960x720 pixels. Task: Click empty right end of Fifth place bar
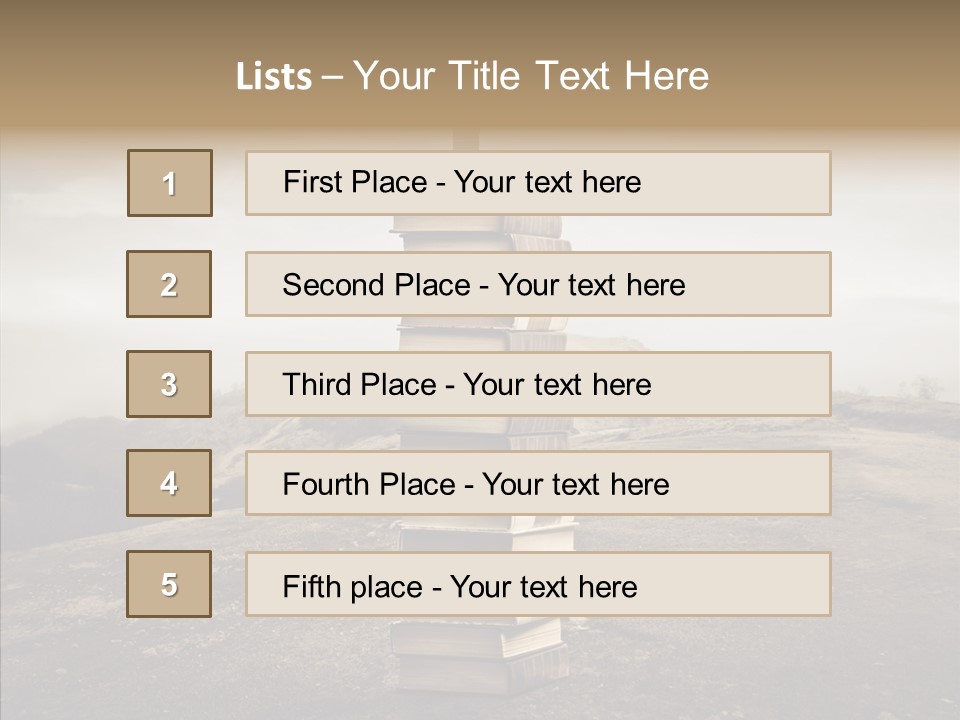[x=735, y=584]
